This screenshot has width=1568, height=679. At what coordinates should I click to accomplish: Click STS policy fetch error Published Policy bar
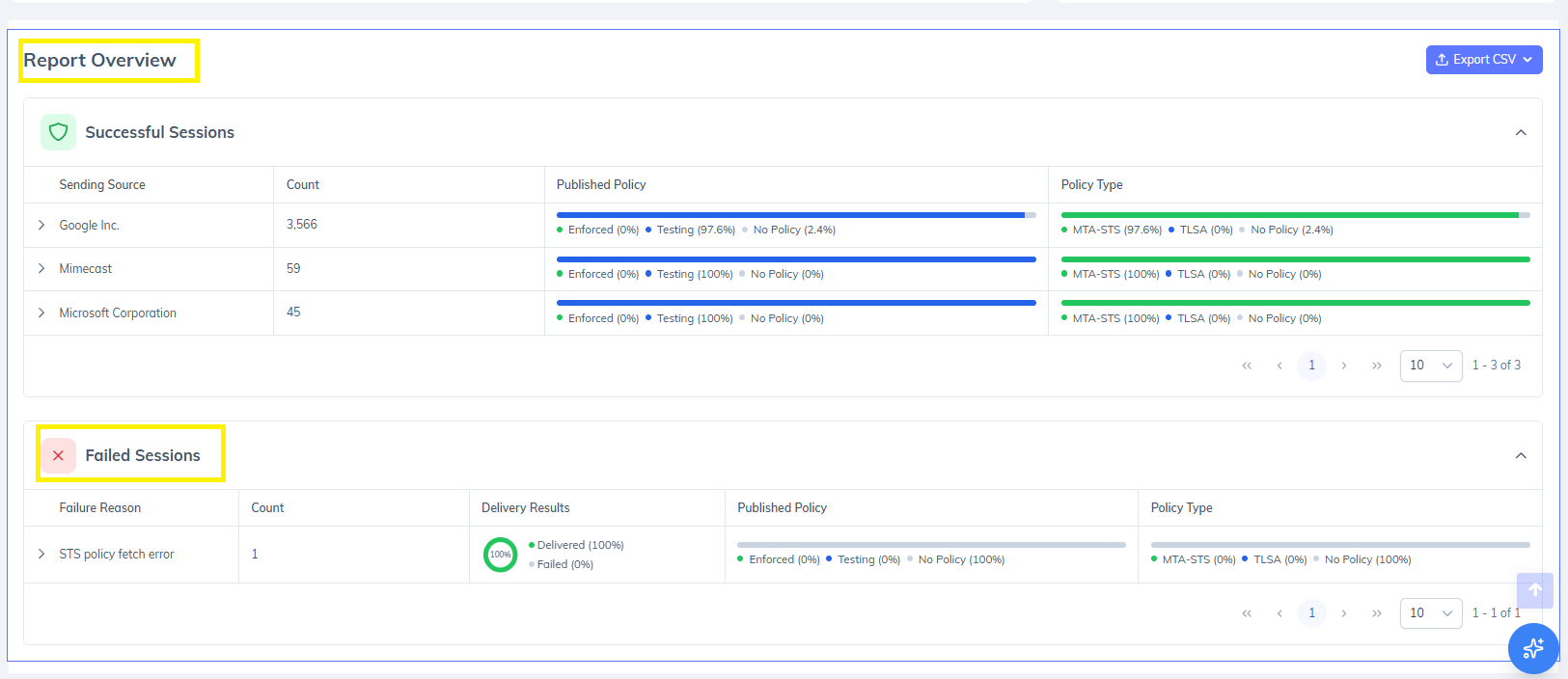tap(931, 545)
